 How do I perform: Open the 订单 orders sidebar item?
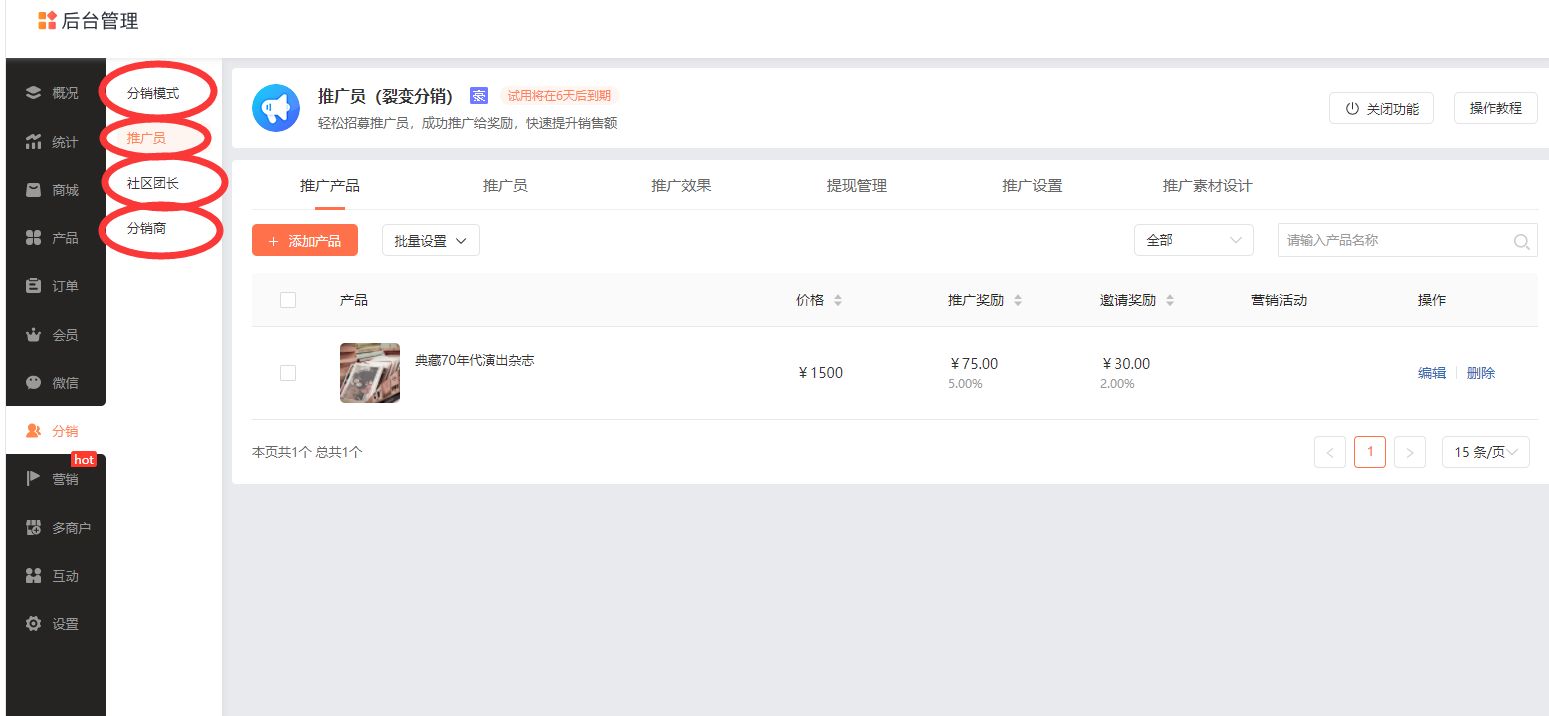point(55,286)
